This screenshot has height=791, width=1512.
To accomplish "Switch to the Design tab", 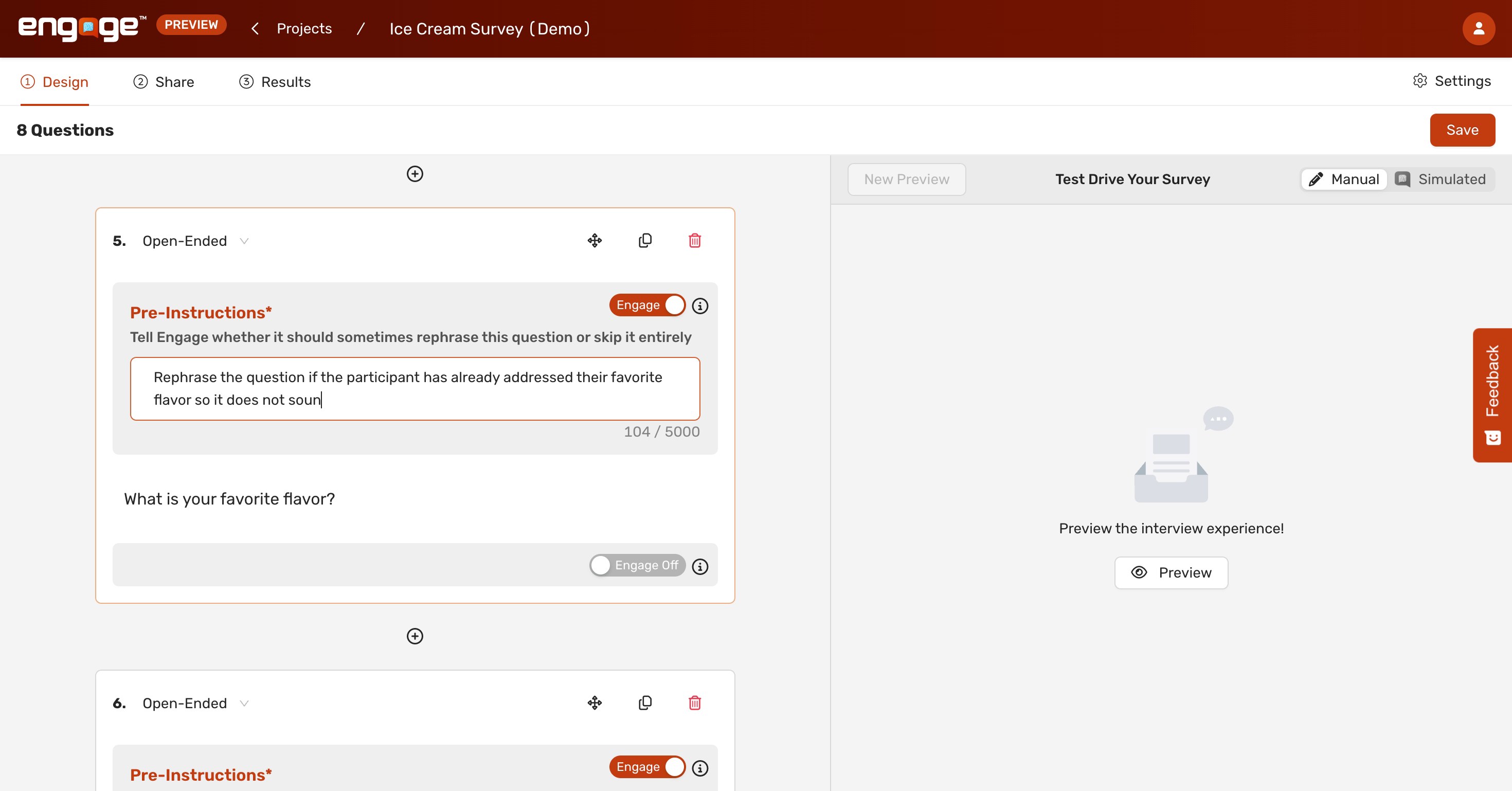I will click(55, 82).
